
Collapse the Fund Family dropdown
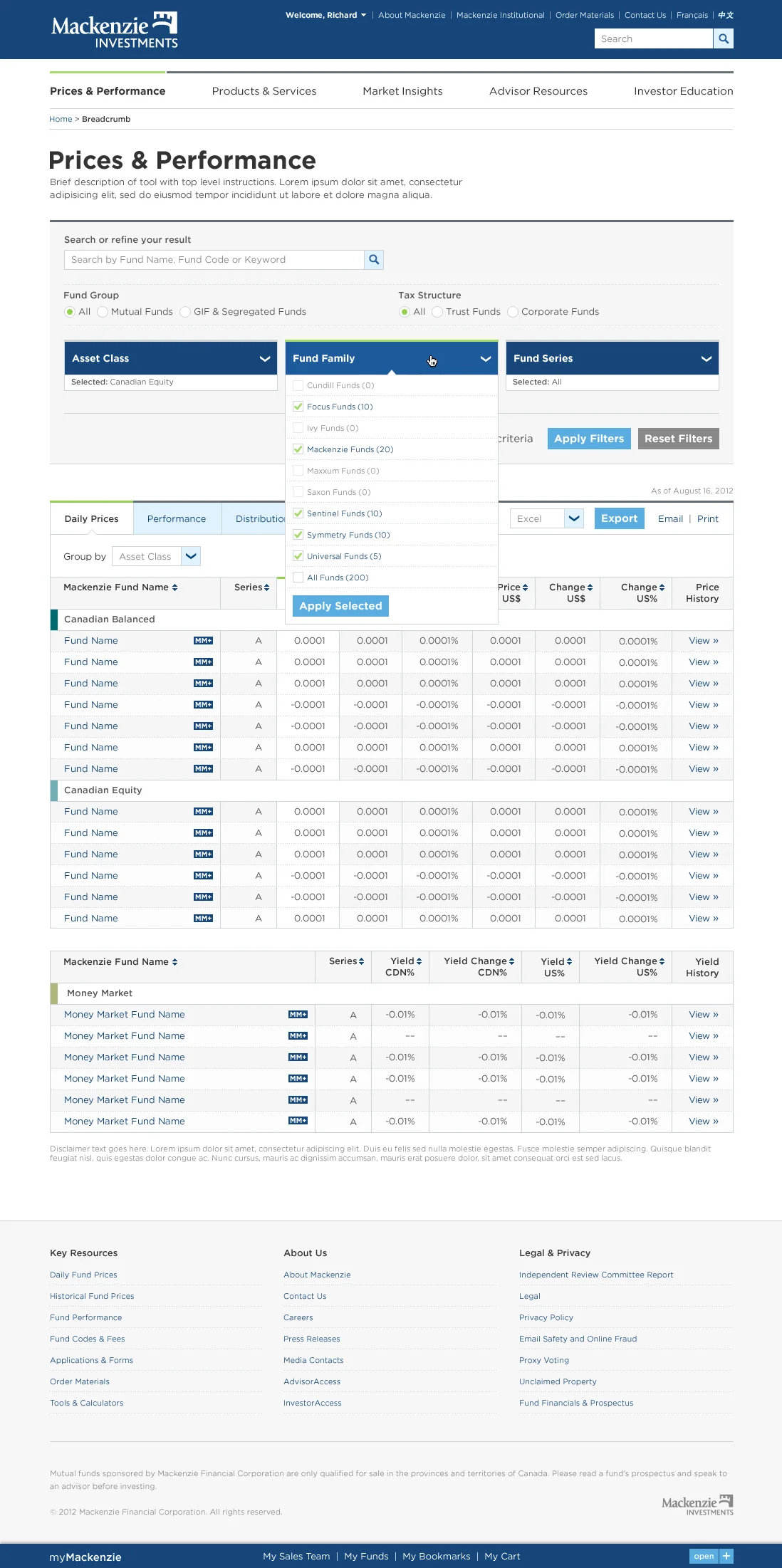coord(392,358)
